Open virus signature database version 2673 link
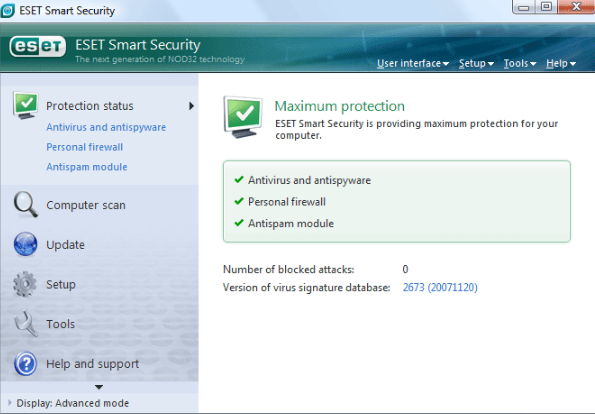 click(x=440, y=287)
